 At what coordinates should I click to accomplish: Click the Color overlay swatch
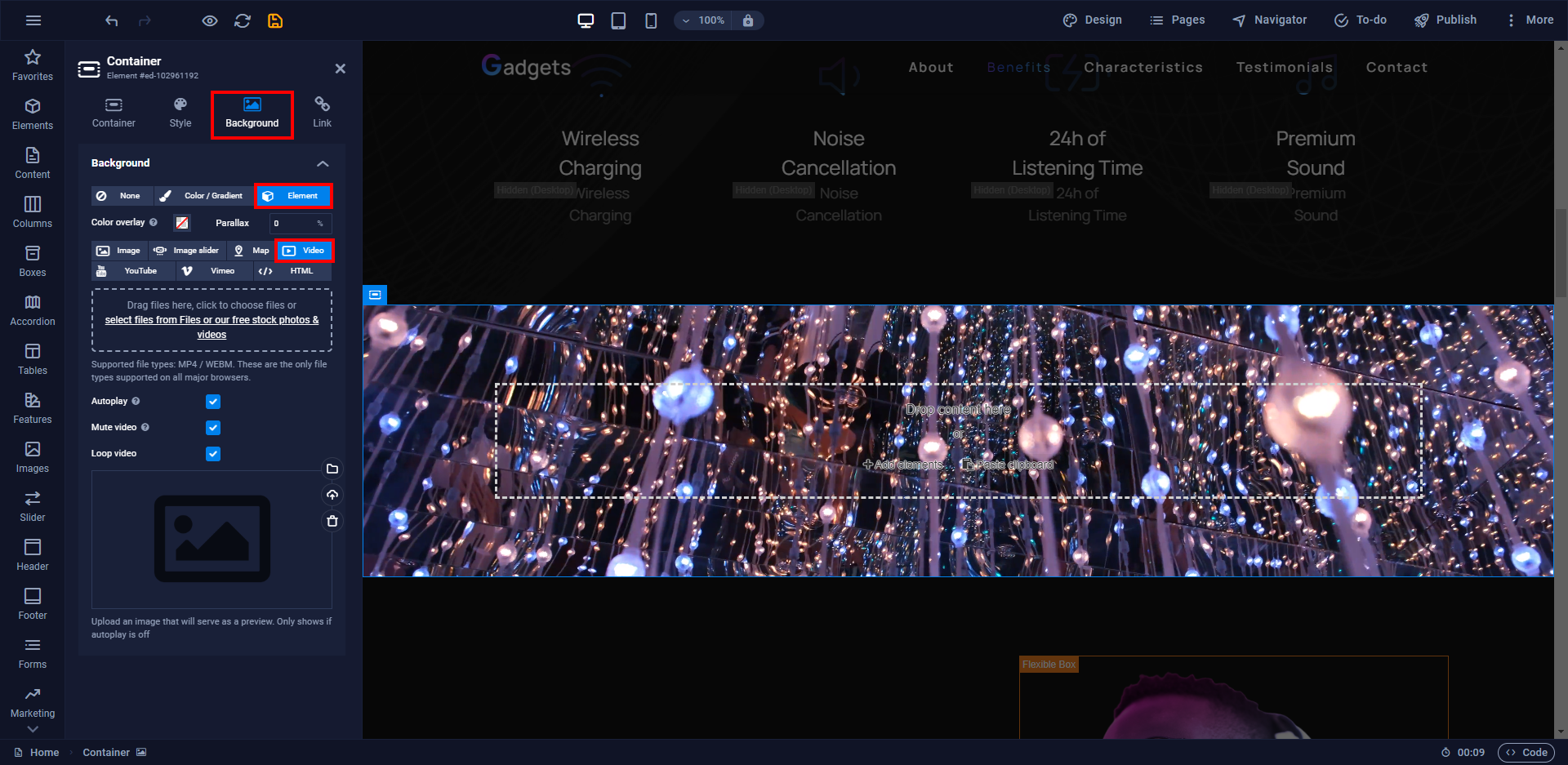[x=181, y=222]
